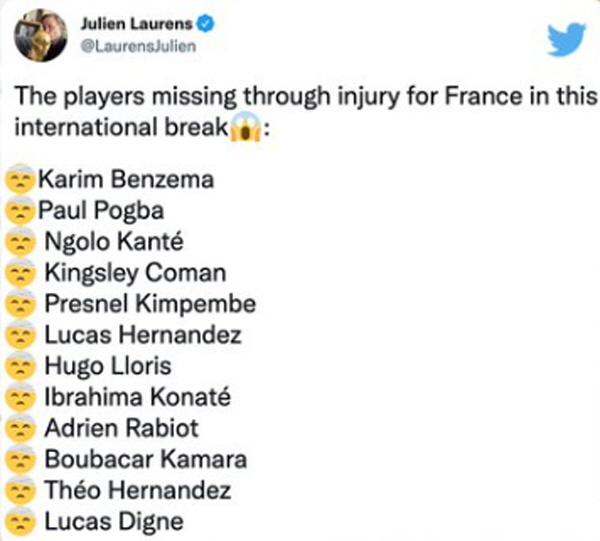Click the bandaged emoji beside Ngolo Kanté
Viewport: 600px width, 541px height.
(x=21, y=241)
